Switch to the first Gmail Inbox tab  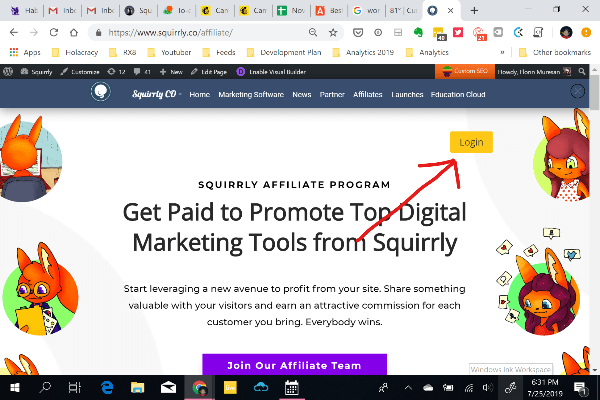tap(62, 11)
